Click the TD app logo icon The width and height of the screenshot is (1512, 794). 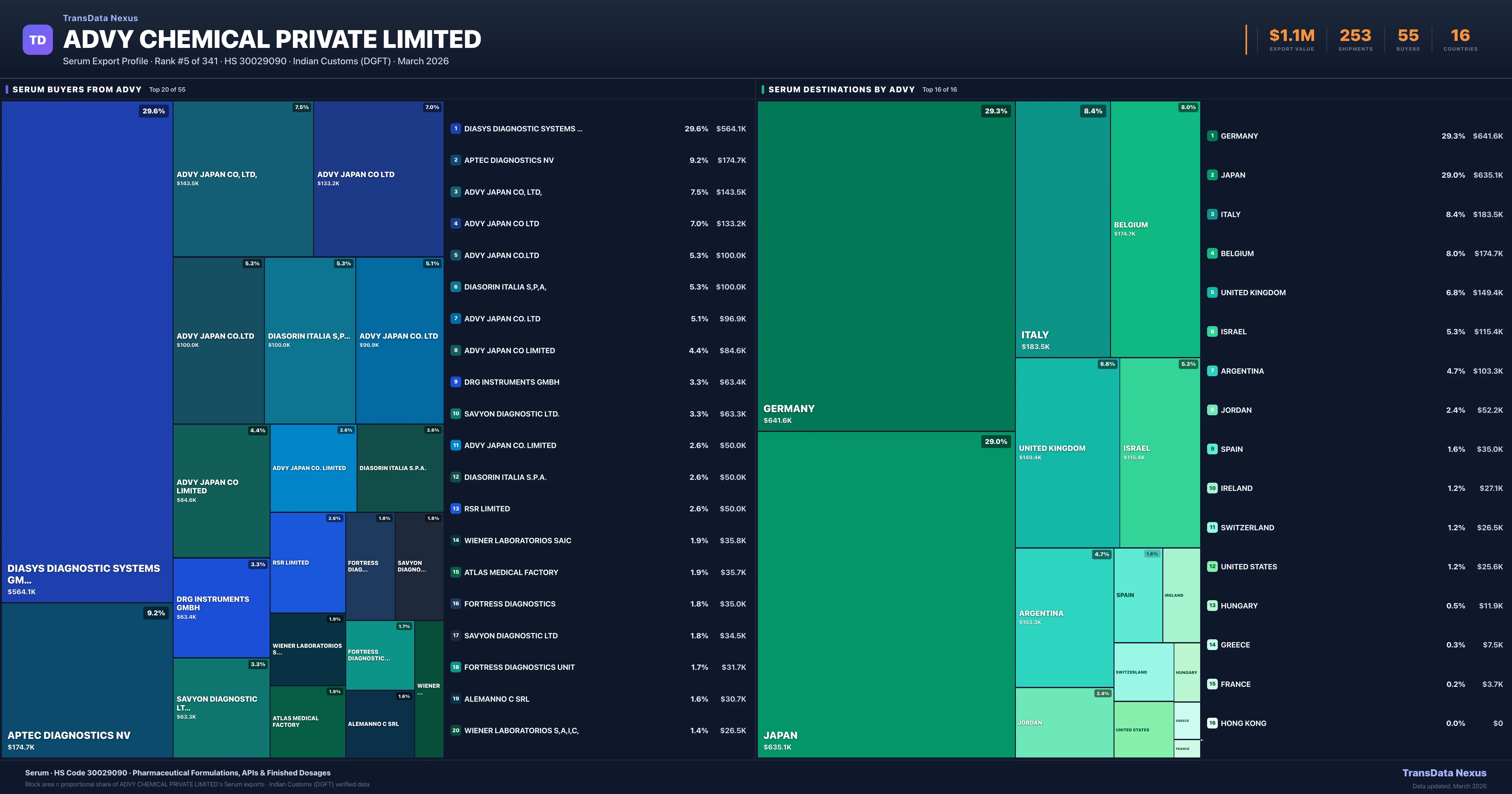click(37, 39)
